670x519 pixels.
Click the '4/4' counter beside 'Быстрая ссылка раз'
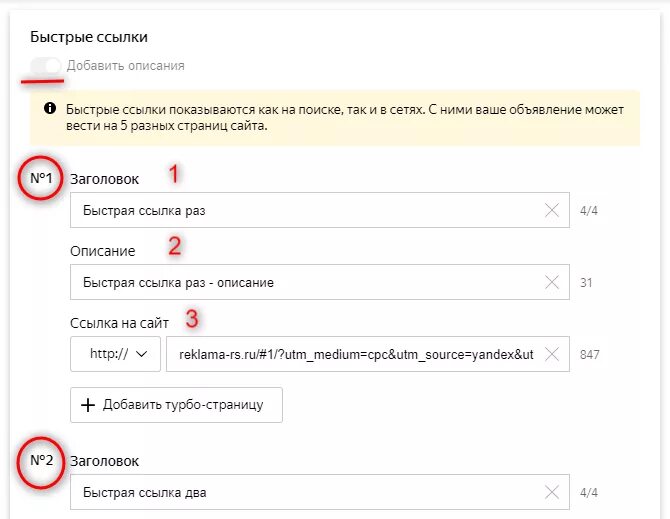coord(589,211)
